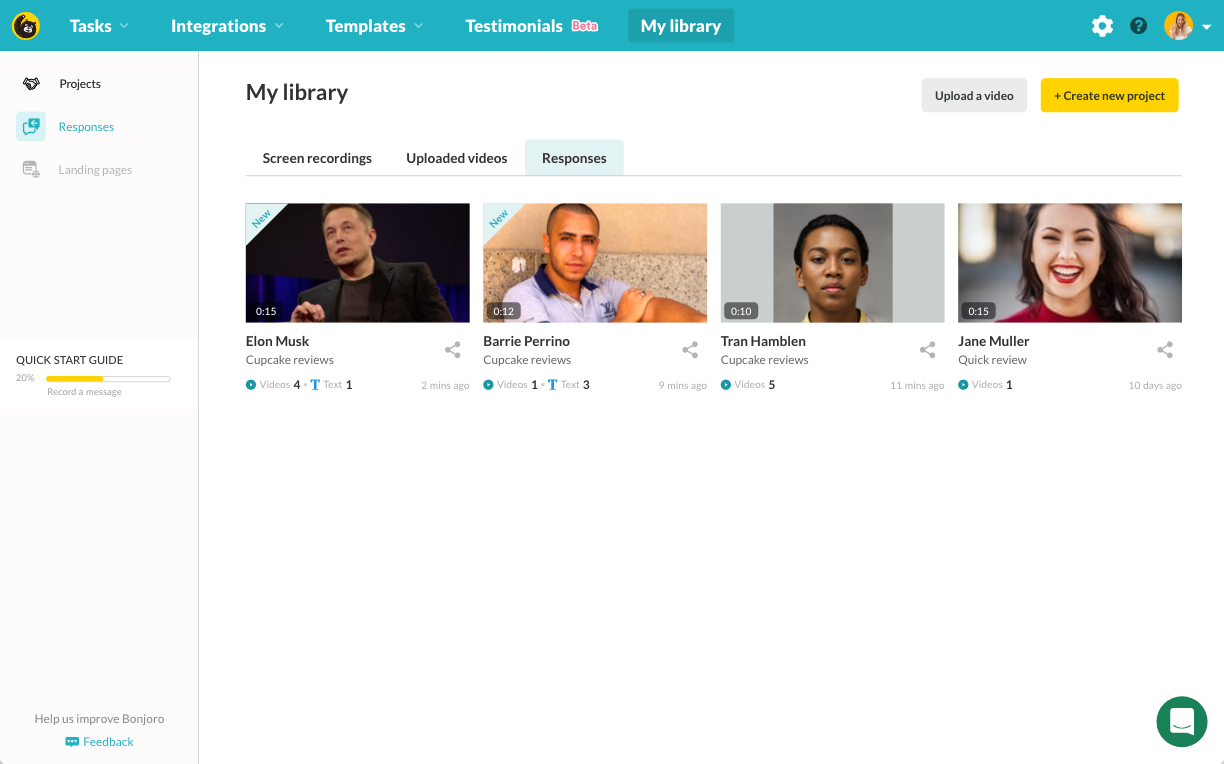Viewport: 1224px width, 764px height.
Task: Click the 10 days ago timestamp
Action: (1155, 386)
